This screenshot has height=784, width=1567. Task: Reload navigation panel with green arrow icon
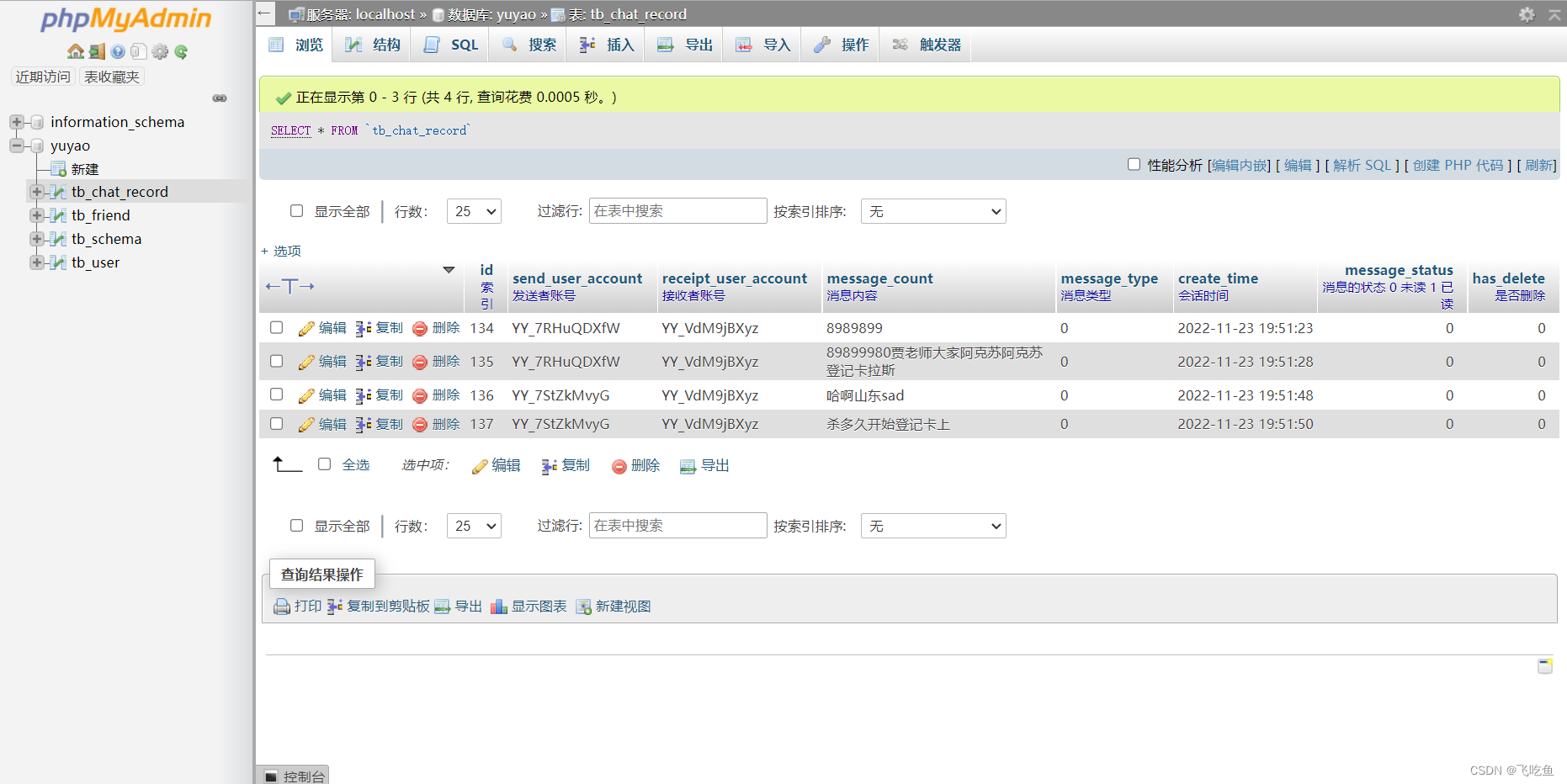(181, 51)
